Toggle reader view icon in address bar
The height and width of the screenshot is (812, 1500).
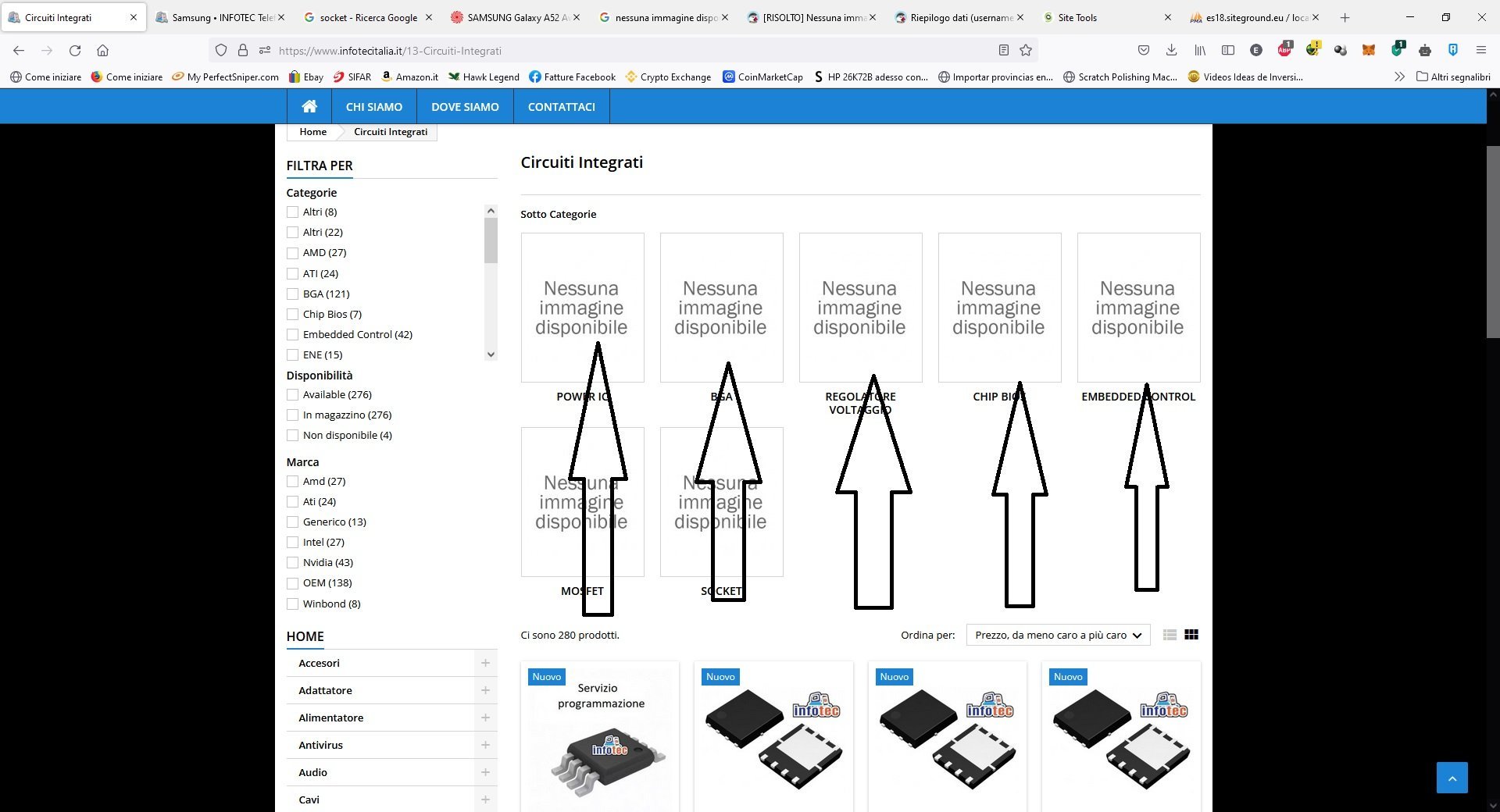[x=1004, y=50]
